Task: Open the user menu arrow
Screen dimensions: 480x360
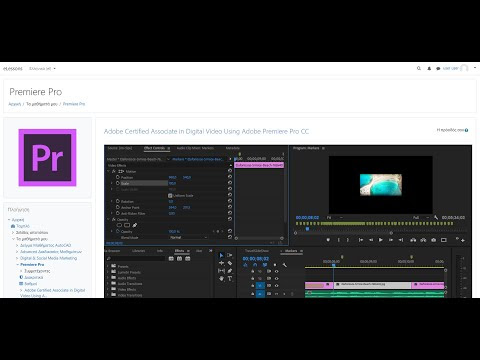Action: click(475, 68)
